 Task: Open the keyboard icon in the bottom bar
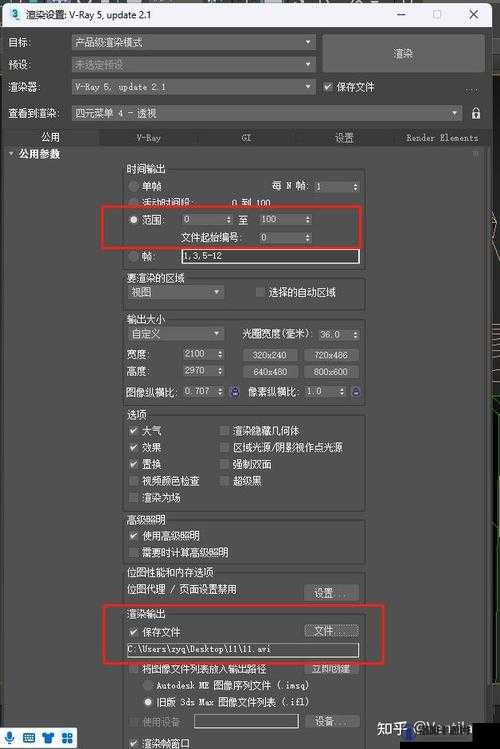pyautogui.click(x=29, y=738)
